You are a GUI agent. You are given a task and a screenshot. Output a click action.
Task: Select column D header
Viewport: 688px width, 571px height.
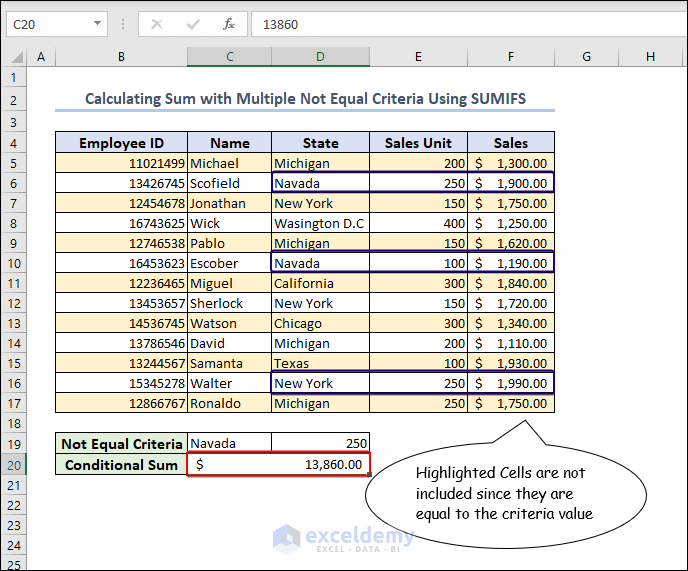(321, 57)
